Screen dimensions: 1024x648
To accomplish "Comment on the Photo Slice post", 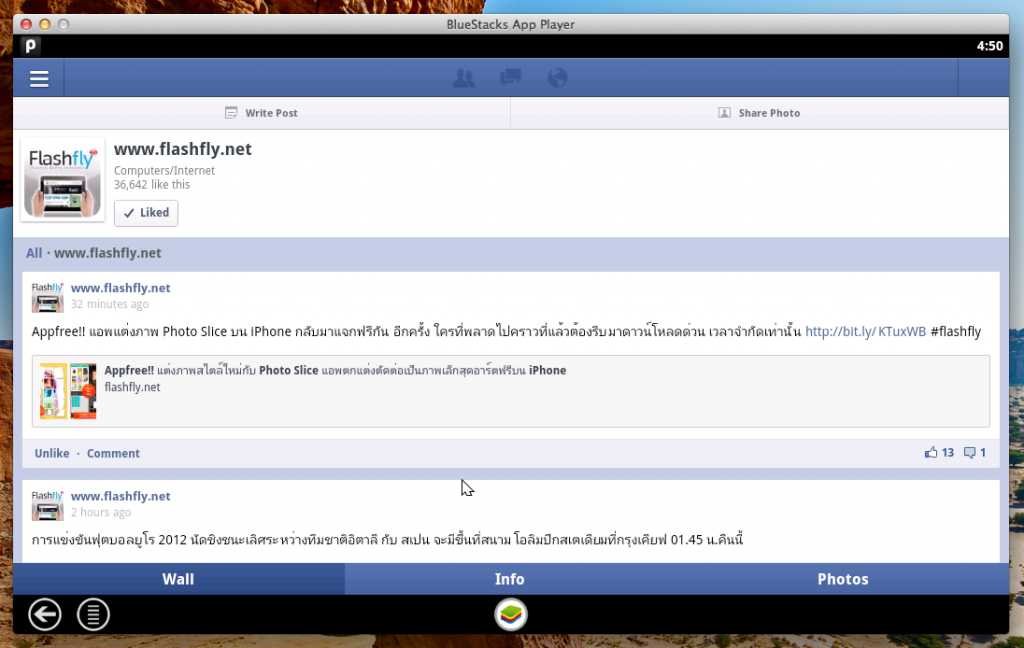I will click(113, 453).
